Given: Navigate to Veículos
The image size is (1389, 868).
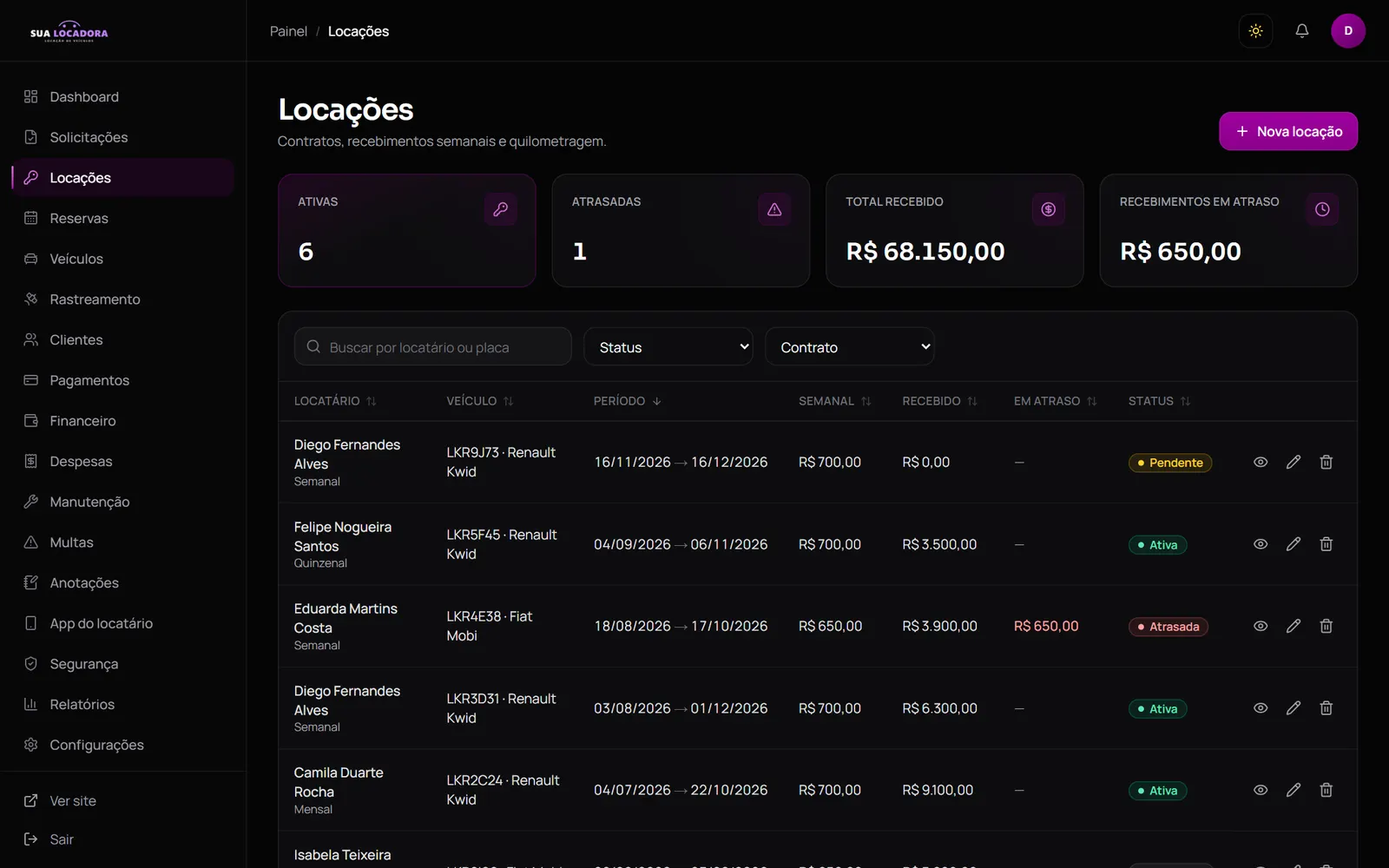Looking at the screenshot, I should pyautogui.click(x=123, y=259).
